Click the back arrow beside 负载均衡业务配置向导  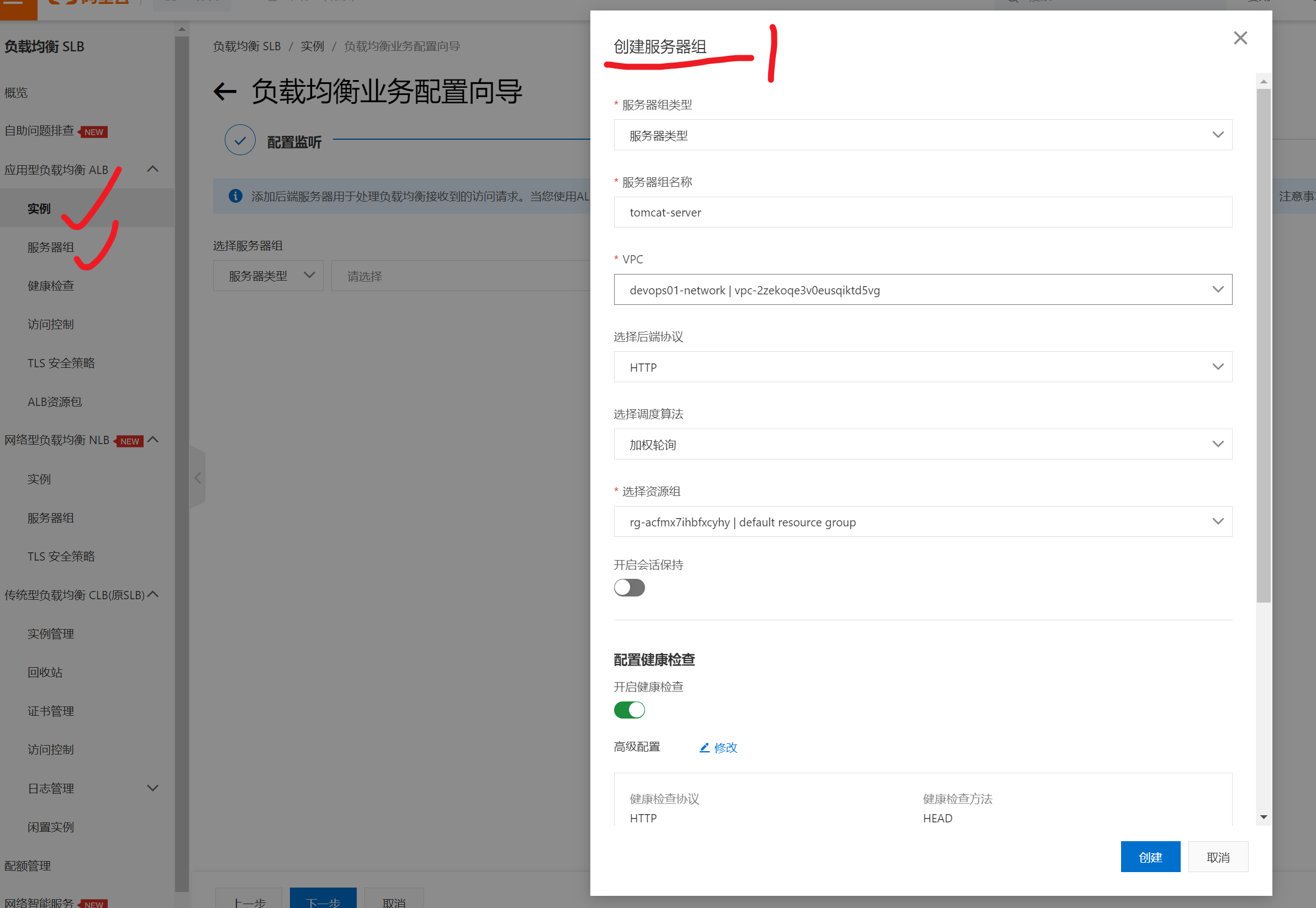click(225, 92)
